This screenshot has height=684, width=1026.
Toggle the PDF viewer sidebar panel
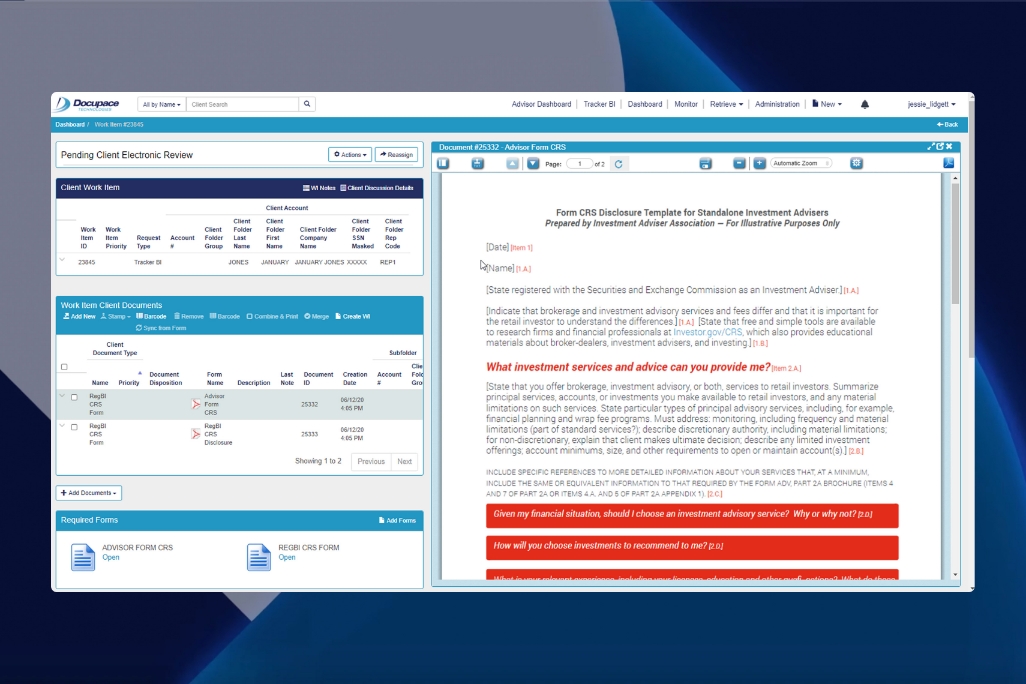pyautogui.click(x=443, y=163)
